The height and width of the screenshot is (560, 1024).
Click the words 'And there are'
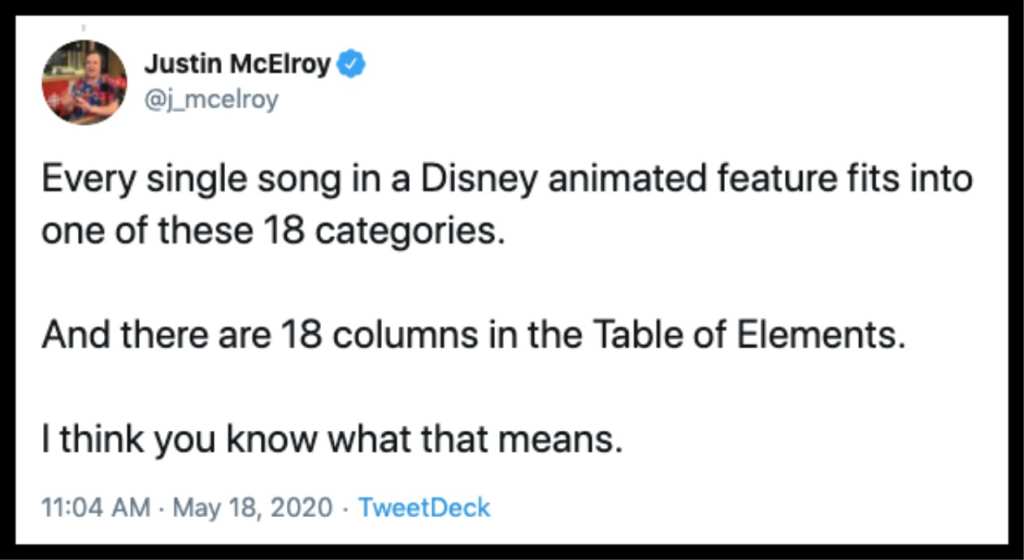coord(156,335)
